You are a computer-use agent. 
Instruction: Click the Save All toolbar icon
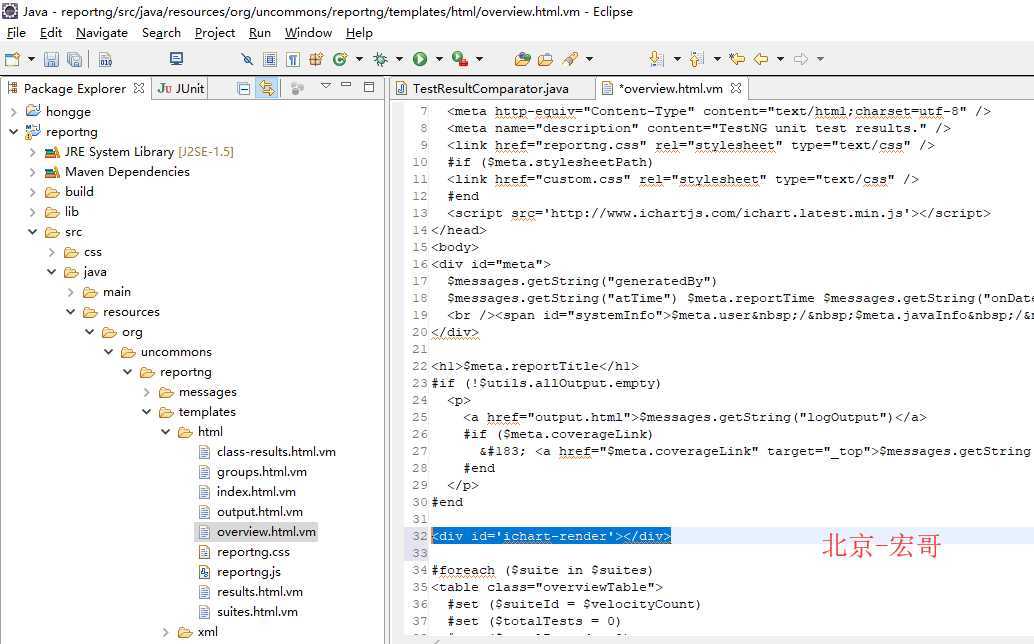(75, 59)
